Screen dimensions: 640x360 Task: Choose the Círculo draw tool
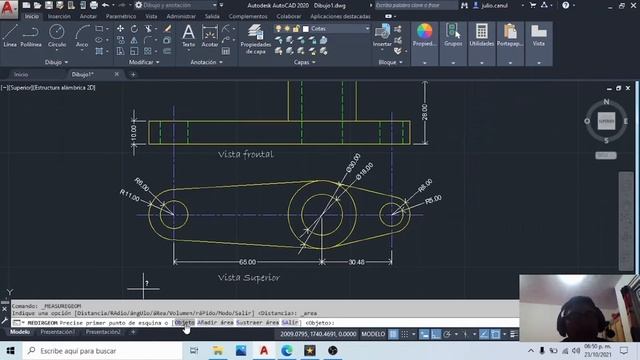(x=57, y=35)
